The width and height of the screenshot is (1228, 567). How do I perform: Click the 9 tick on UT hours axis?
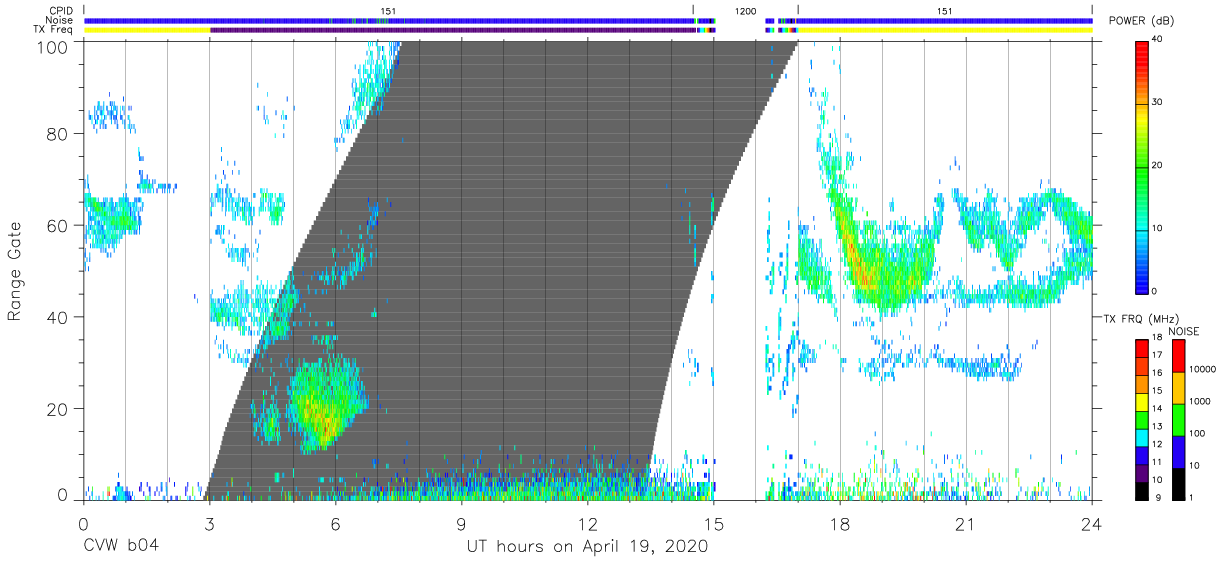coord(461,523)
